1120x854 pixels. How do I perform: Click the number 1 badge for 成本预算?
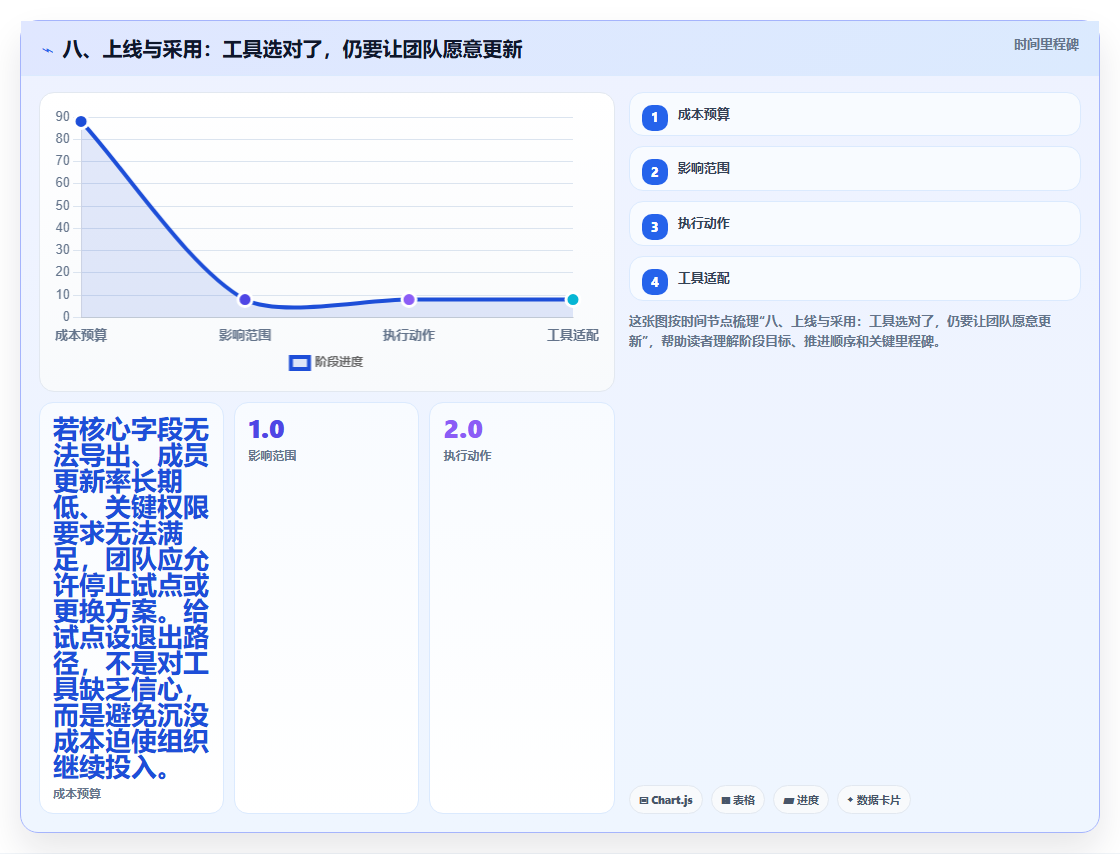(654, 118)
